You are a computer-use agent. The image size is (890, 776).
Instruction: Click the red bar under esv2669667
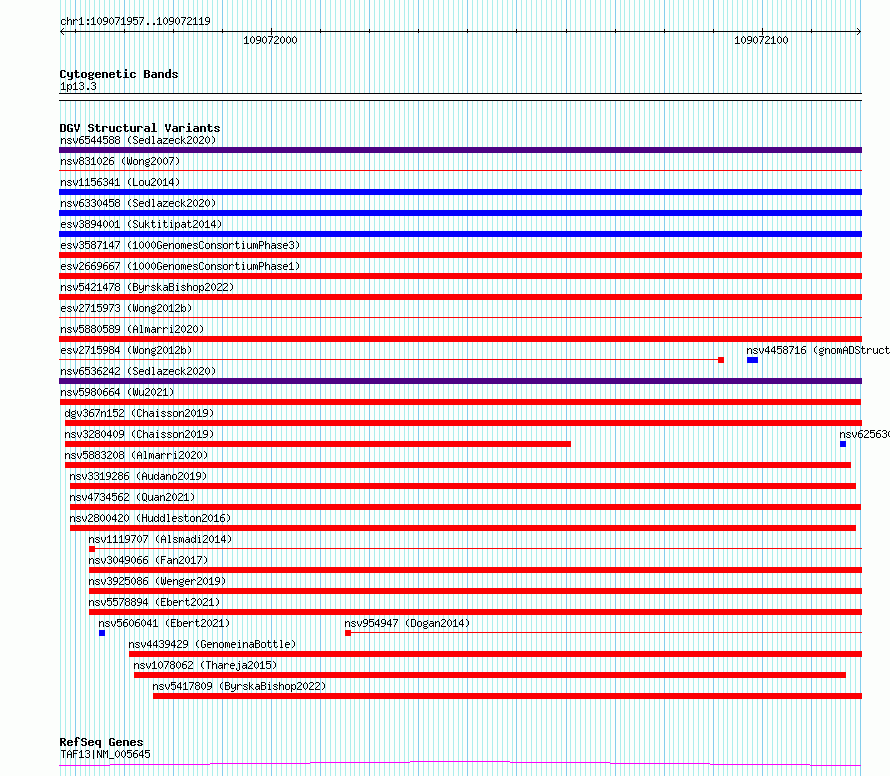[460, 276]
